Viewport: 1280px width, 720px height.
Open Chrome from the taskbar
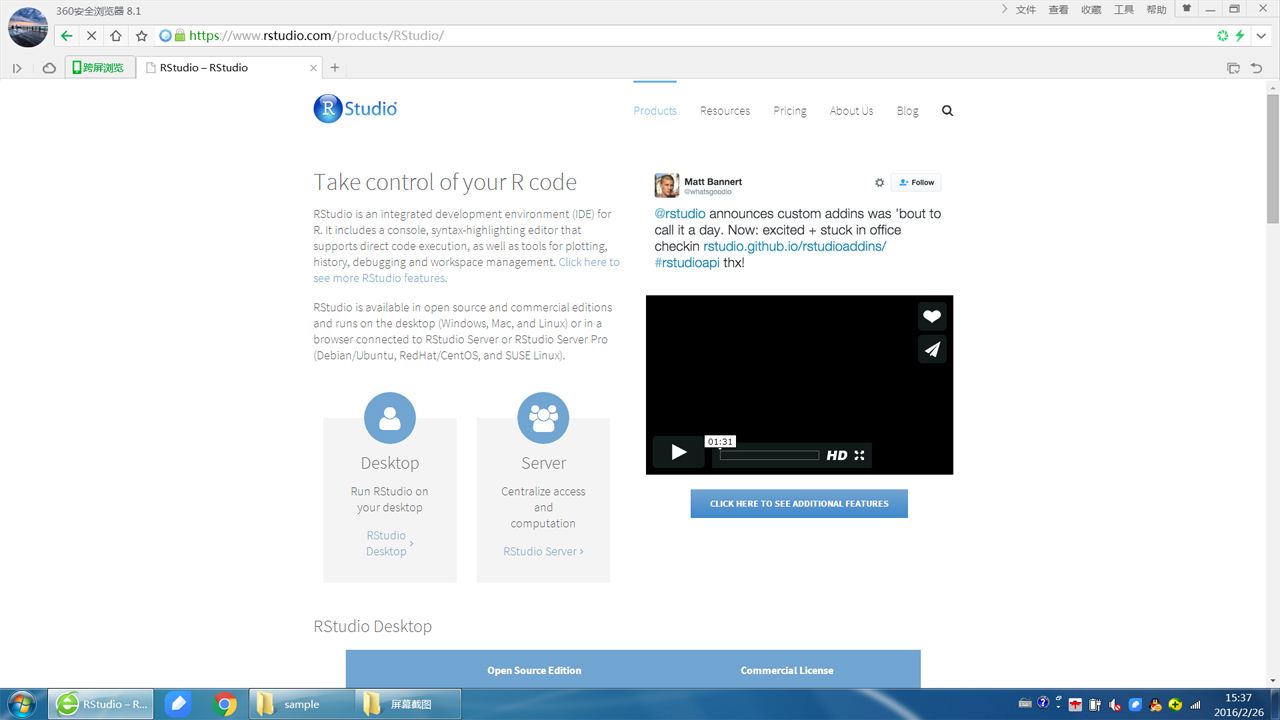[x=226, y=704]
